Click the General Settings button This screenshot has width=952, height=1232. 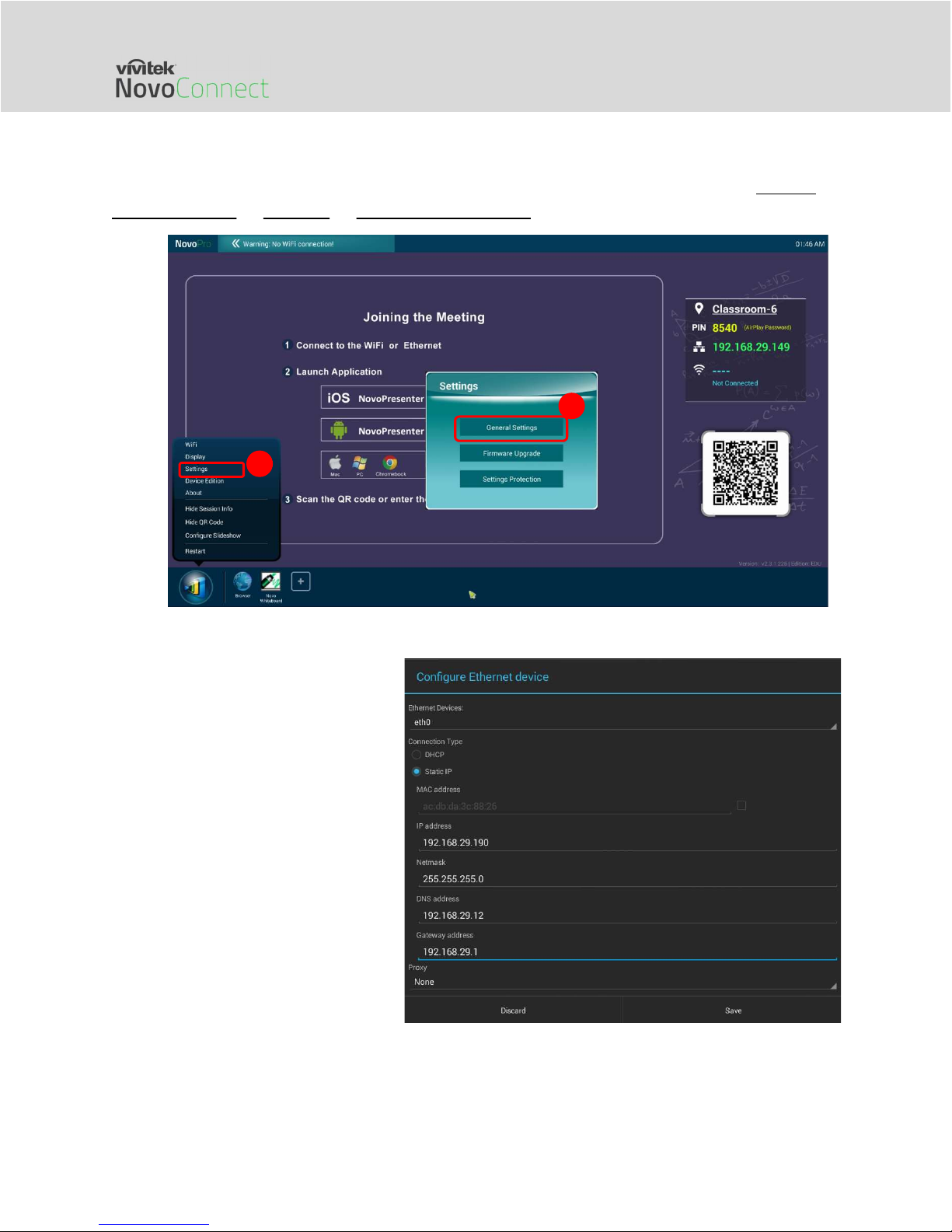coord(511,428)
